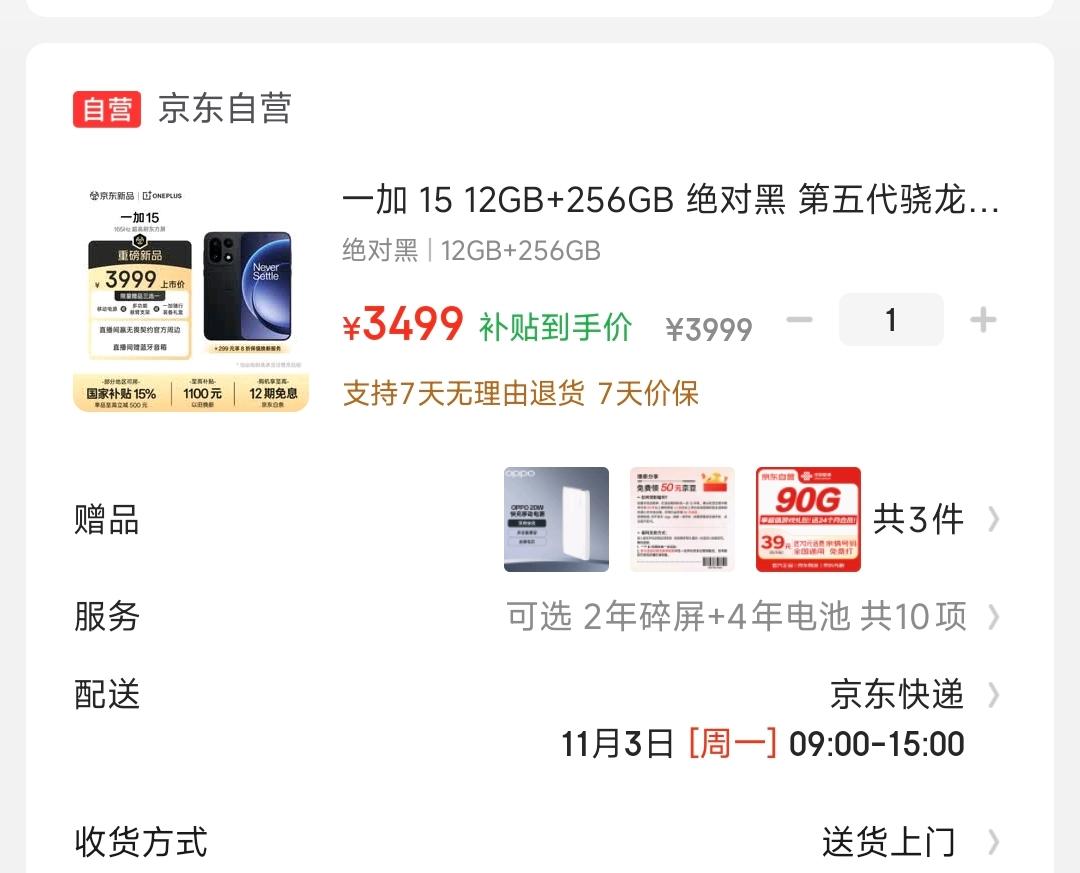Expand the 送货上门 receiving method chevron
1080x873 pixels.
pyautogui.click(x=993, y=842)
